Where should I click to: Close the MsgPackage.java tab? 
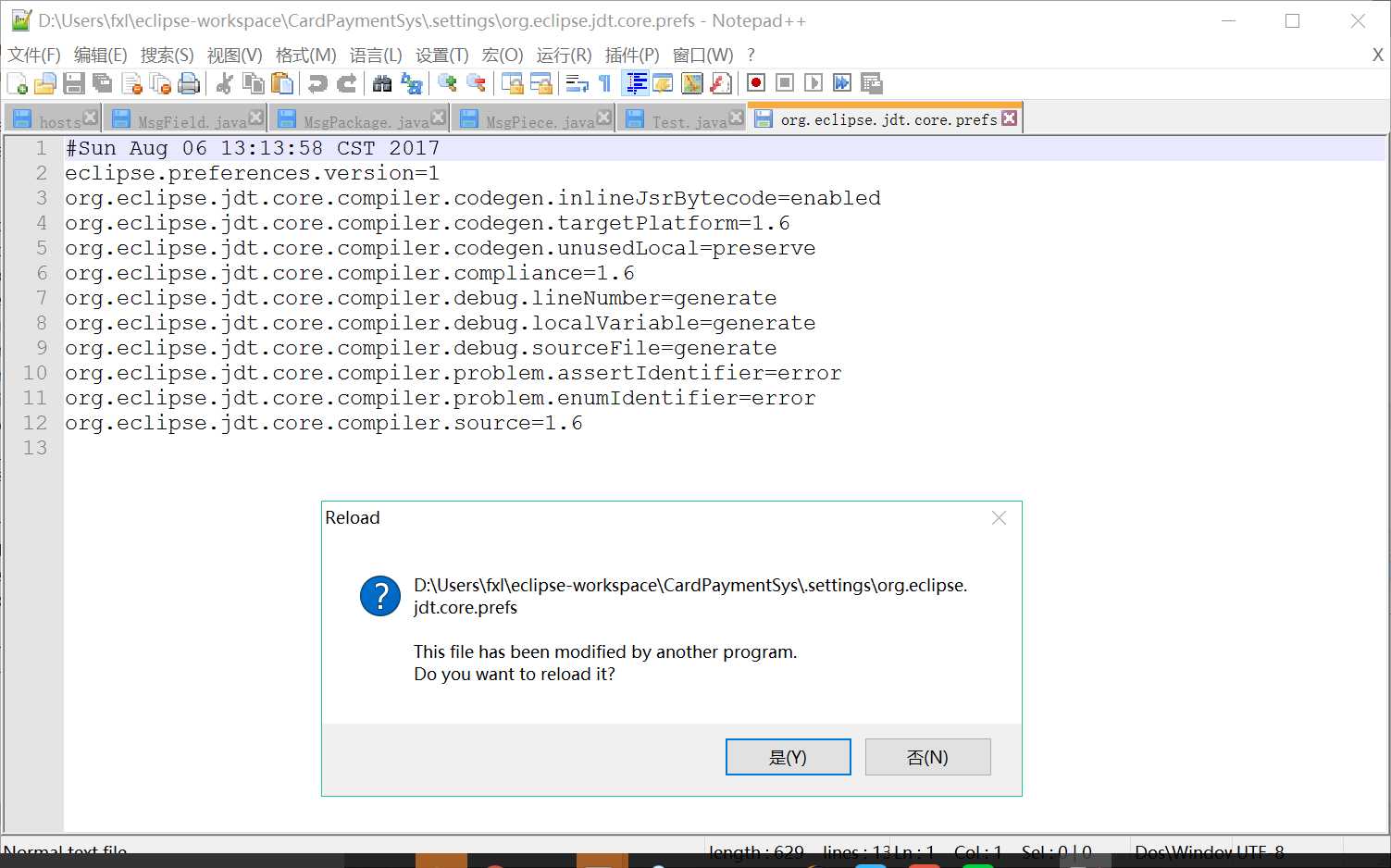(x=439, y=118)
